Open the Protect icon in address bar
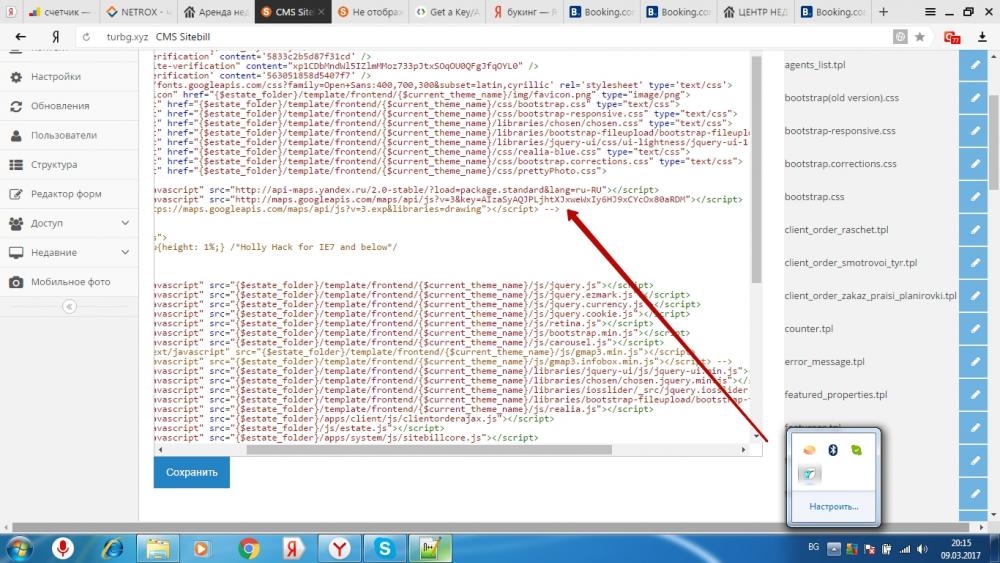1000x563 pixels. [900, 37]
